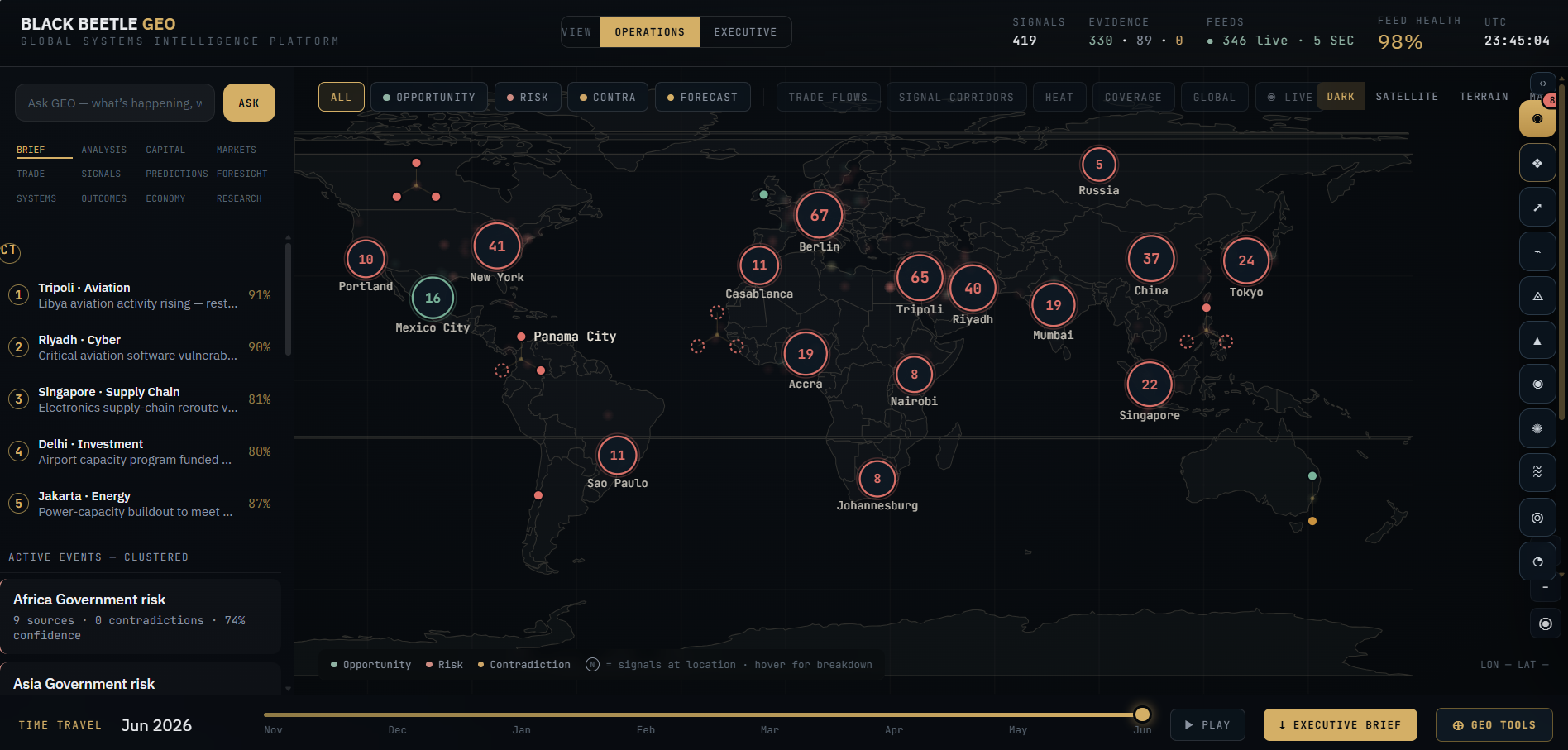Open the PREDICTIONS tab

click(x=177, y=174)
